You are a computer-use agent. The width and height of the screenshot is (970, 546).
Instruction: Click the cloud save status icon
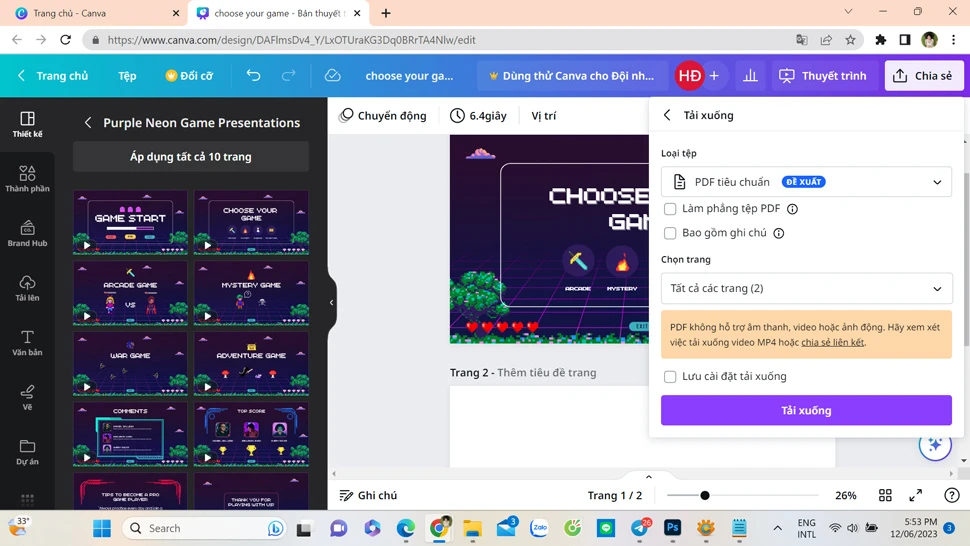[x=332, y=76]
